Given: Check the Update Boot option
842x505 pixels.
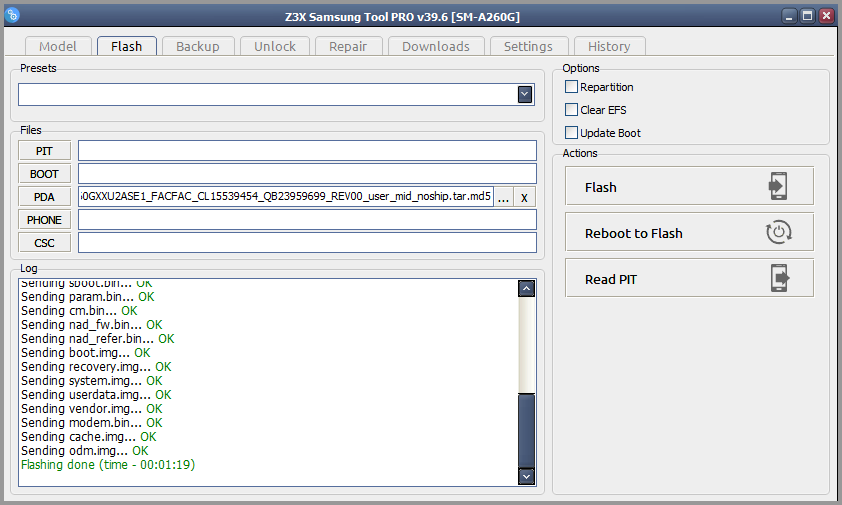Looking at the screenshot, I should click(571, 132).
